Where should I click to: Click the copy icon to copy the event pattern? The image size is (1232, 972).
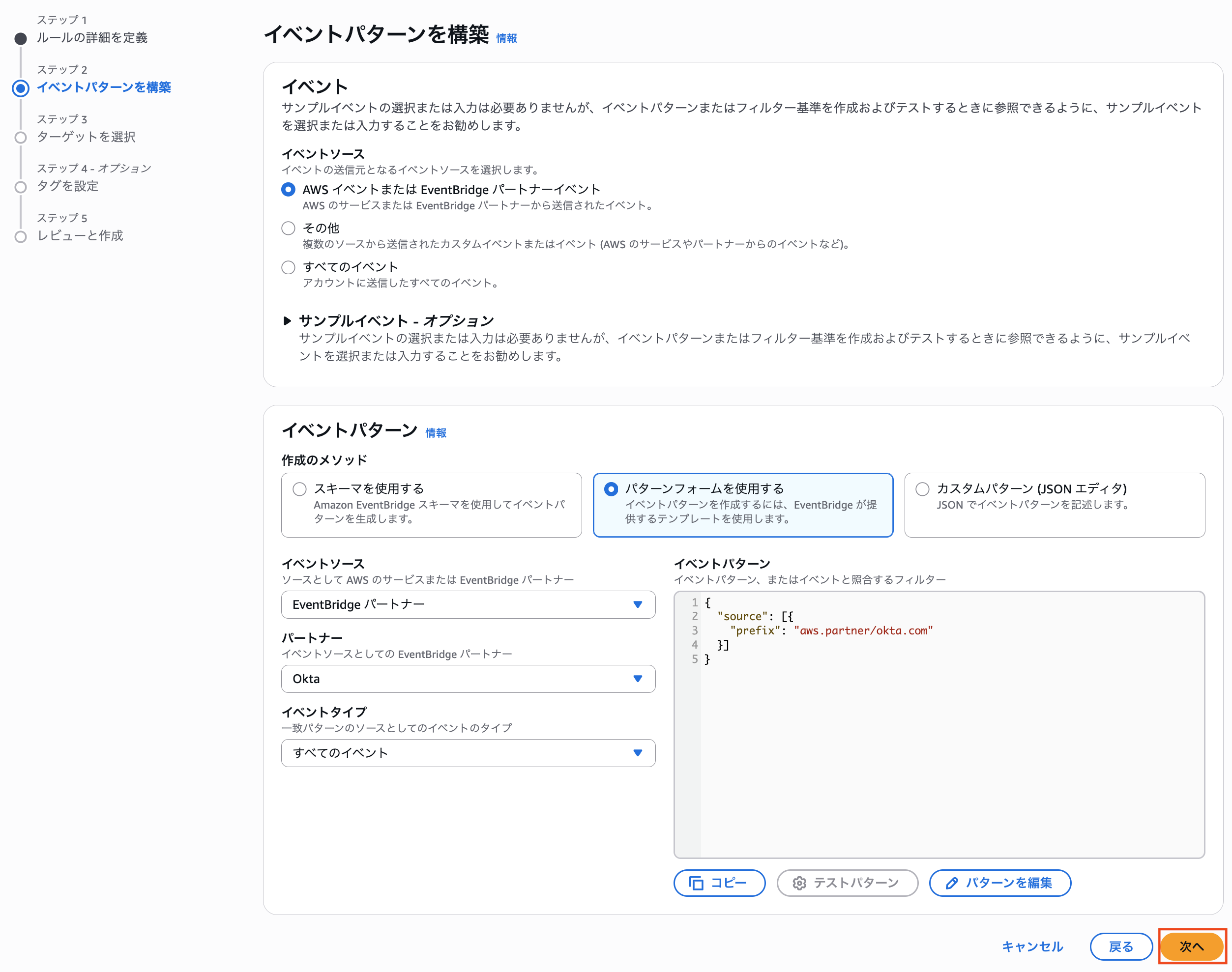(699, 883)
